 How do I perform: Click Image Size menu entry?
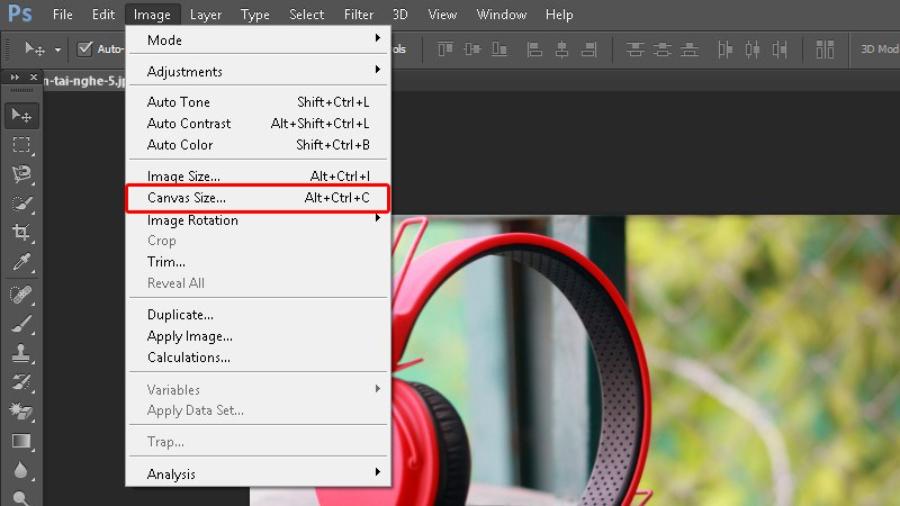click(x=258, y=176)
